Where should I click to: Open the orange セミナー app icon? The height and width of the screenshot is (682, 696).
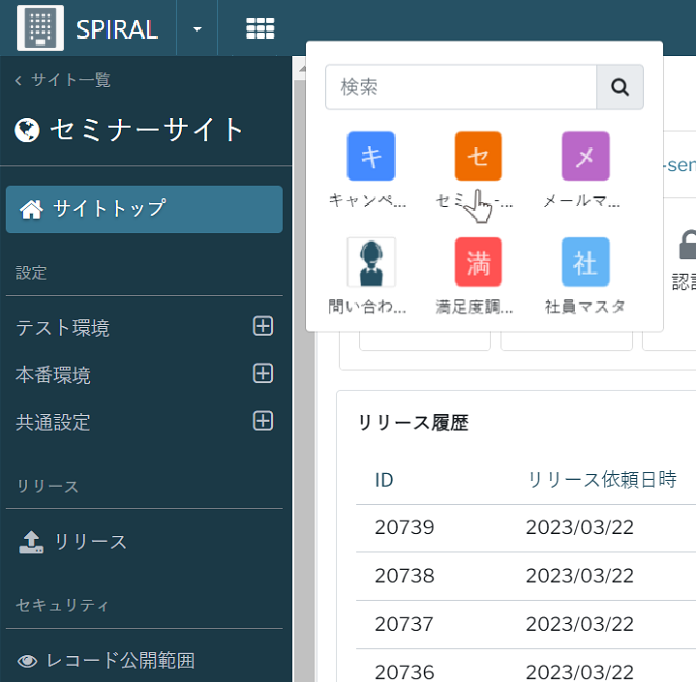click(478, 156)
